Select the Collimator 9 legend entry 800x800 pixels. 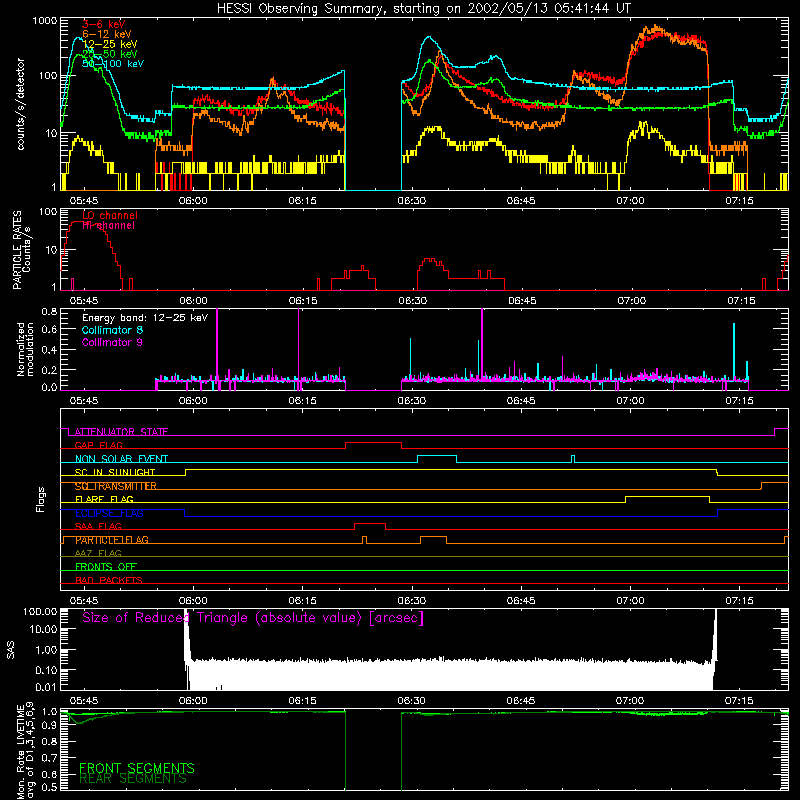pos(112,342)
